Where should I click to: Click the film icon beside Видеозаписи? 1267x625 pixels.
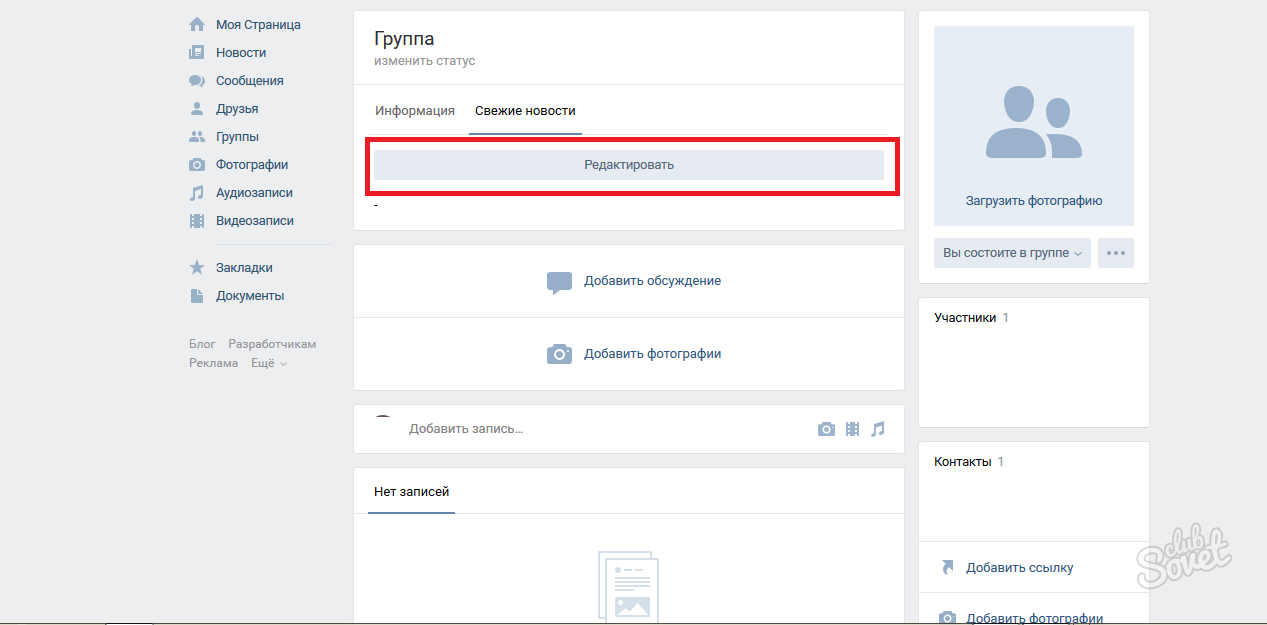click(197, 221)
